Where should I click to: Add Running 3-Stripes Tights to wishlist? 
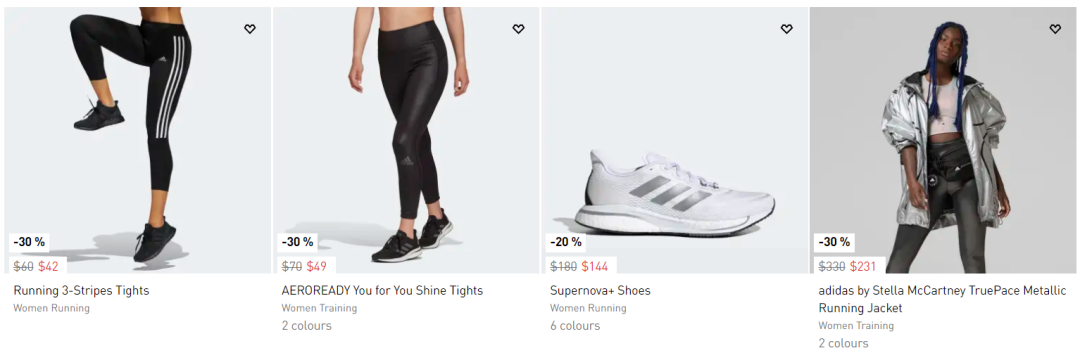(x=250, y=29)
